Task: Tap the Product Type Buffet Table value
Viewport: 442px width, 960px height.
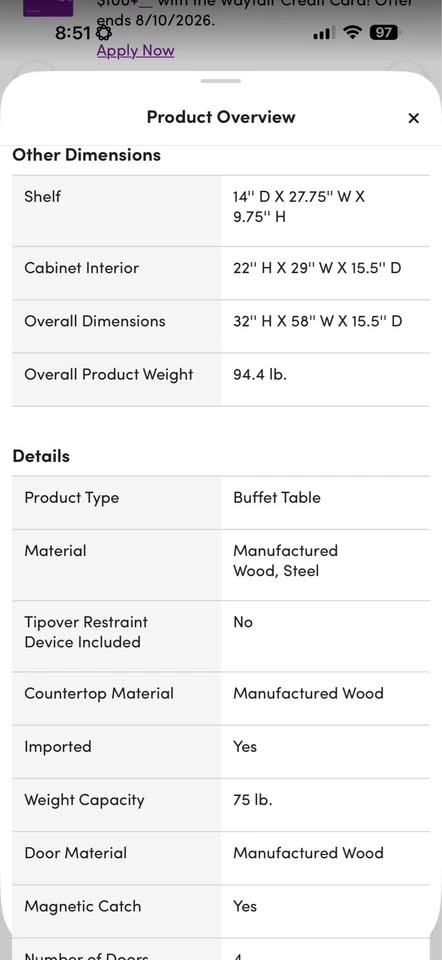Action: point(277,497)
